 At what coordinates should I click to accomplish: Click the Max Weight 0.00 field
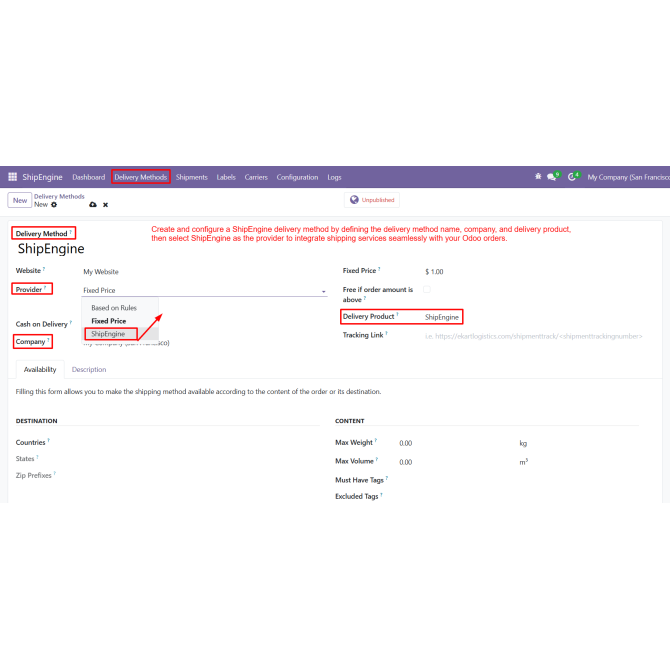tap(406, 443)
